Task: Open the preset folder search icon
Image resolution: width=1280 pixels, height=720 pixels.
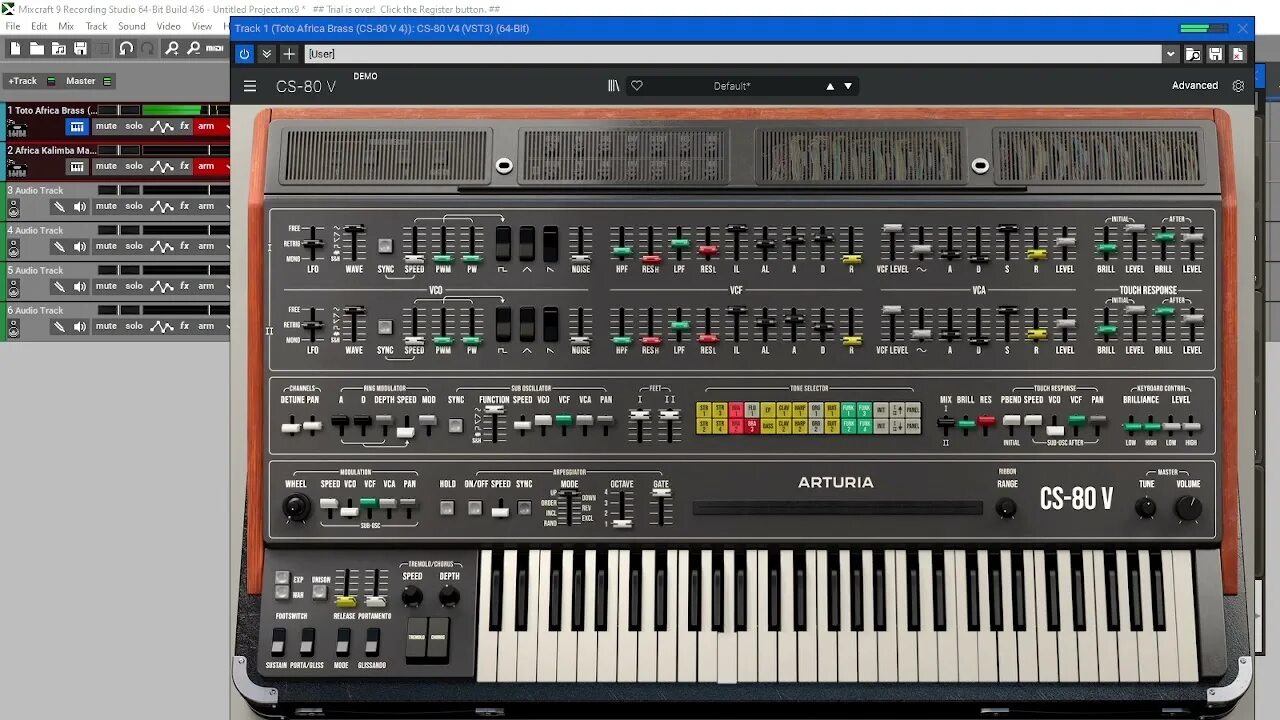Action: (1193, 54)
